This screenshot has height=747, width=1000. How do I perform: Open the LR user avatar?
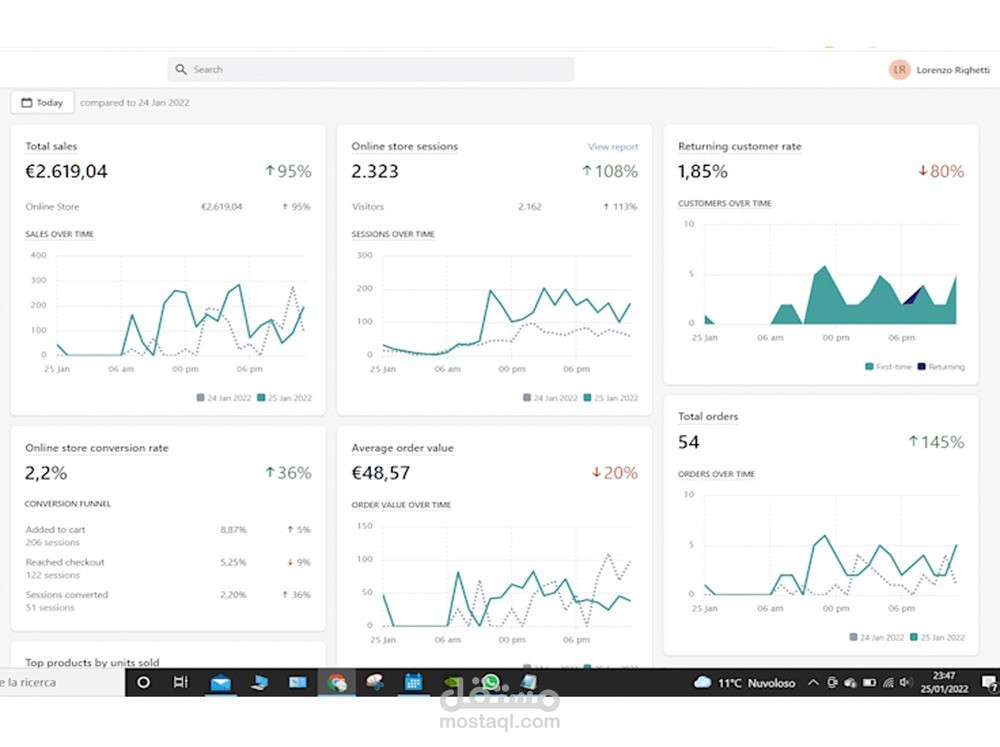[x=899, y=70]
